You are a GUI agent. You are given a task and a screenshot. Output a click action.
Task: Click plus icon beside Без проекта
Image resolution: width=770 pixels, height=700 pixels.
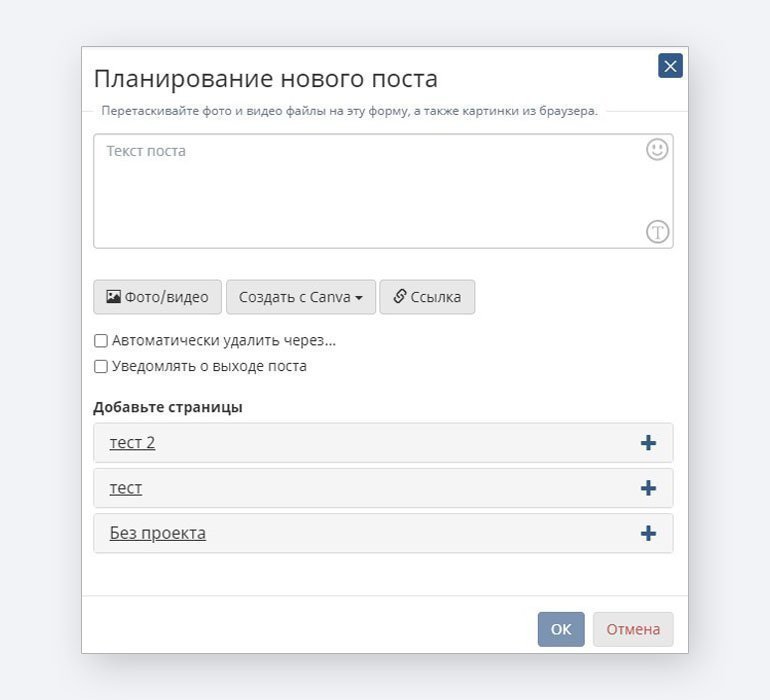[x=648, y=533]
